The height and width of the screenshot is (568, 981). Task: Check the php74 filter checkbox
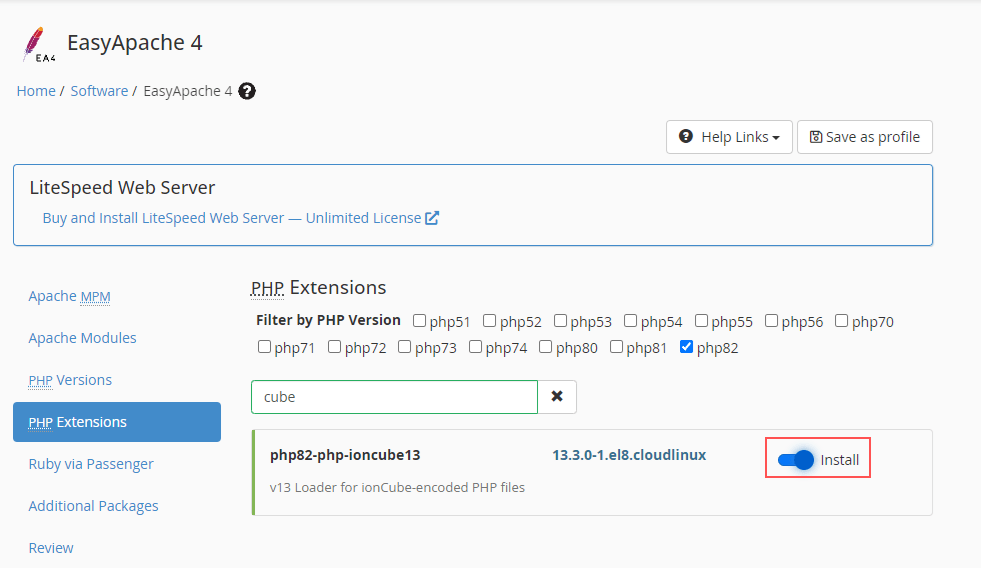click(475, 347)
